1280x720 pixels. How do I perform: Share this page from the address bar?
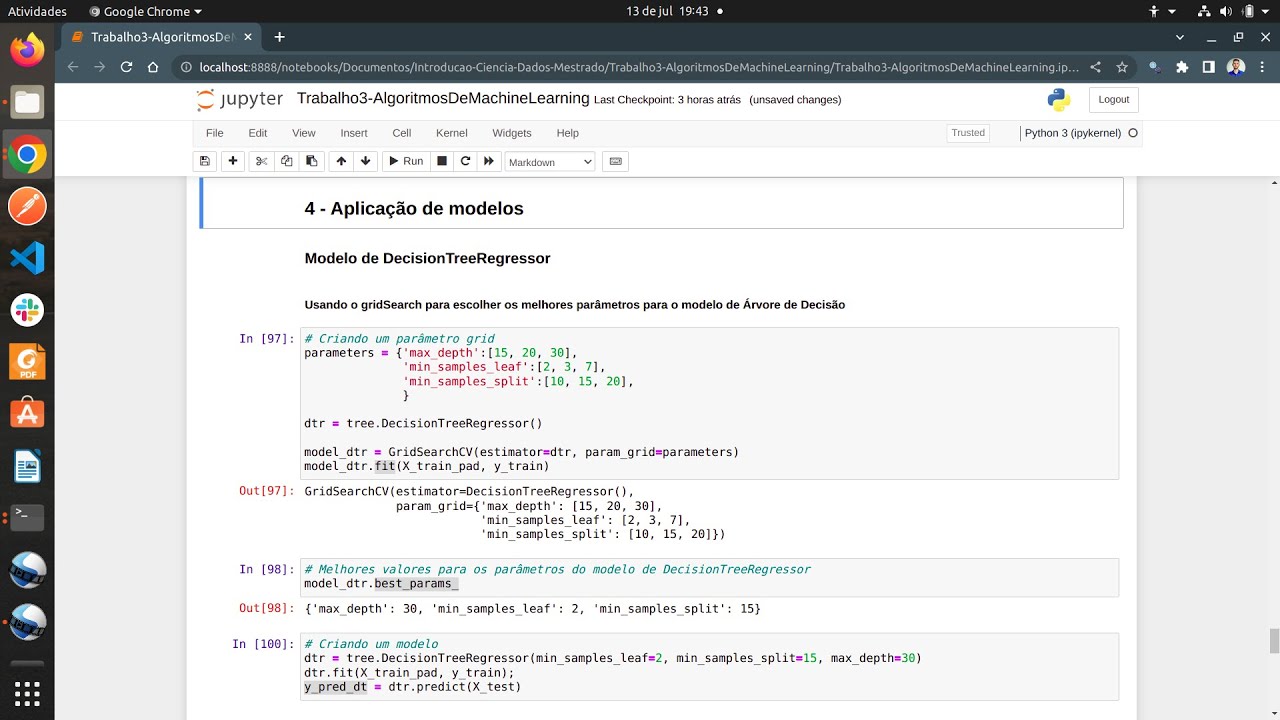(x=1095, y=67)
